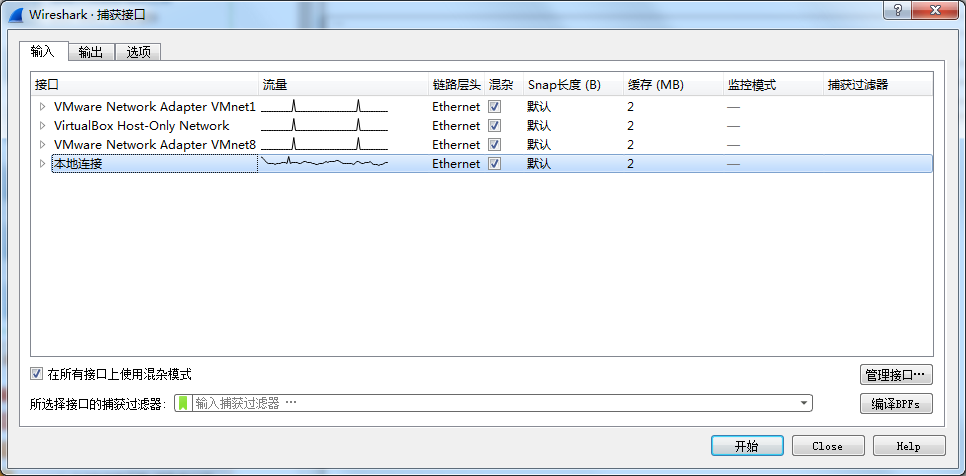This screenshot has width=966, height=476.
Task: Click the 链路层头 column header
Action: coord(457,84)
